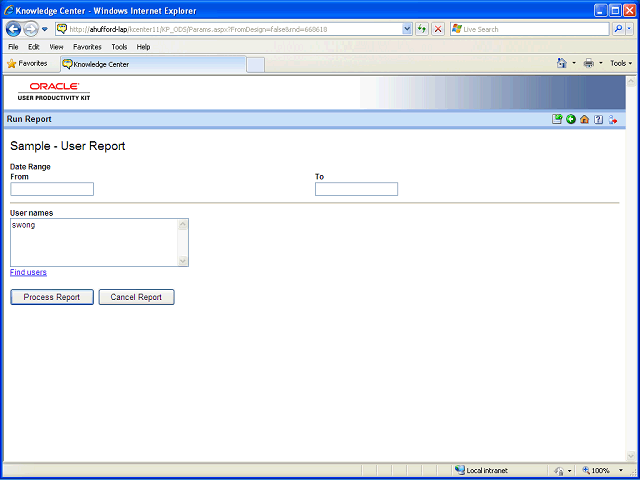Viewport: 640px width, 480px height.
Task: Click the From date input field
Action: coord(52,189)
